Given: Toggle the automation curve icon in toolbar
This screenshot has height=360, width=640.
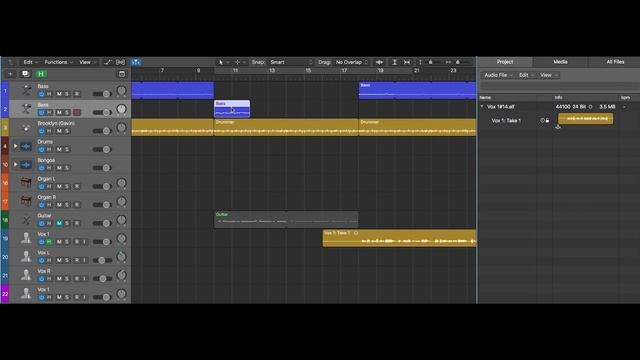Looking at the screenshot, I should pyautogui.click(x=108, y=62).
